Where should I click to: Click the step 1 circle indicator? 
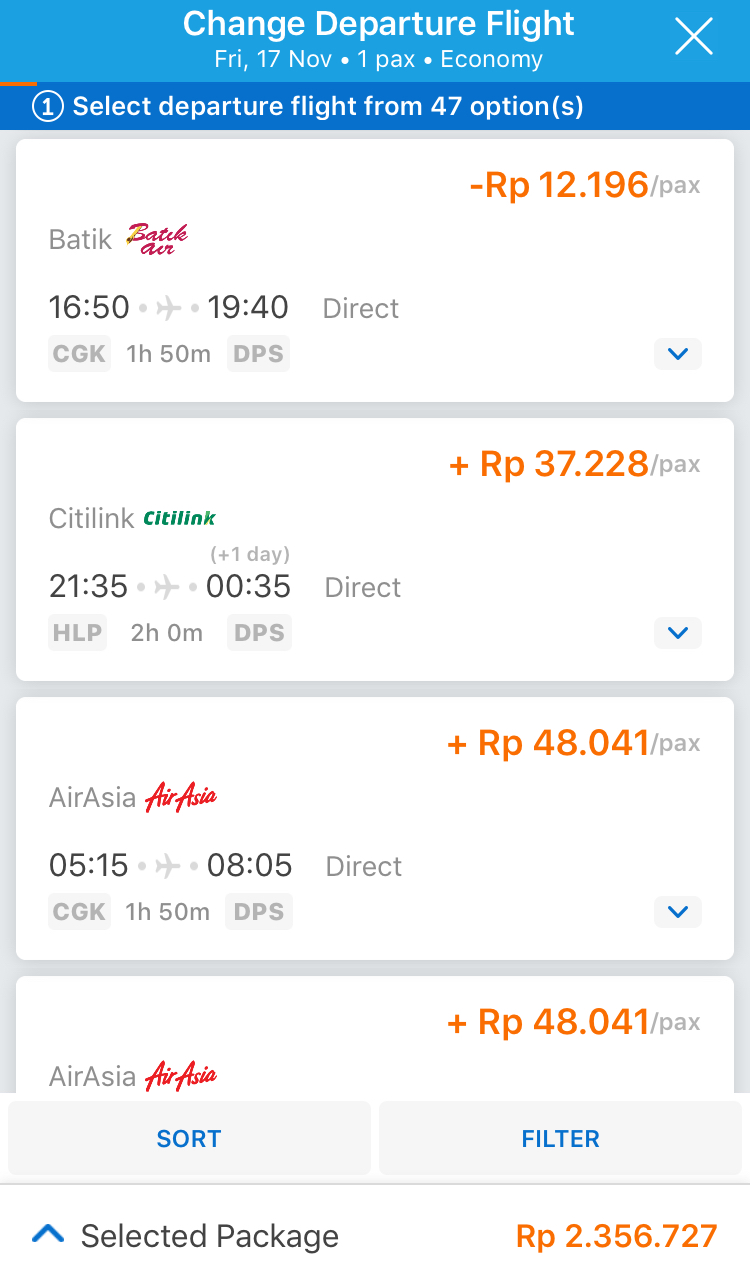pyautogui.click(x=48, y=106)
